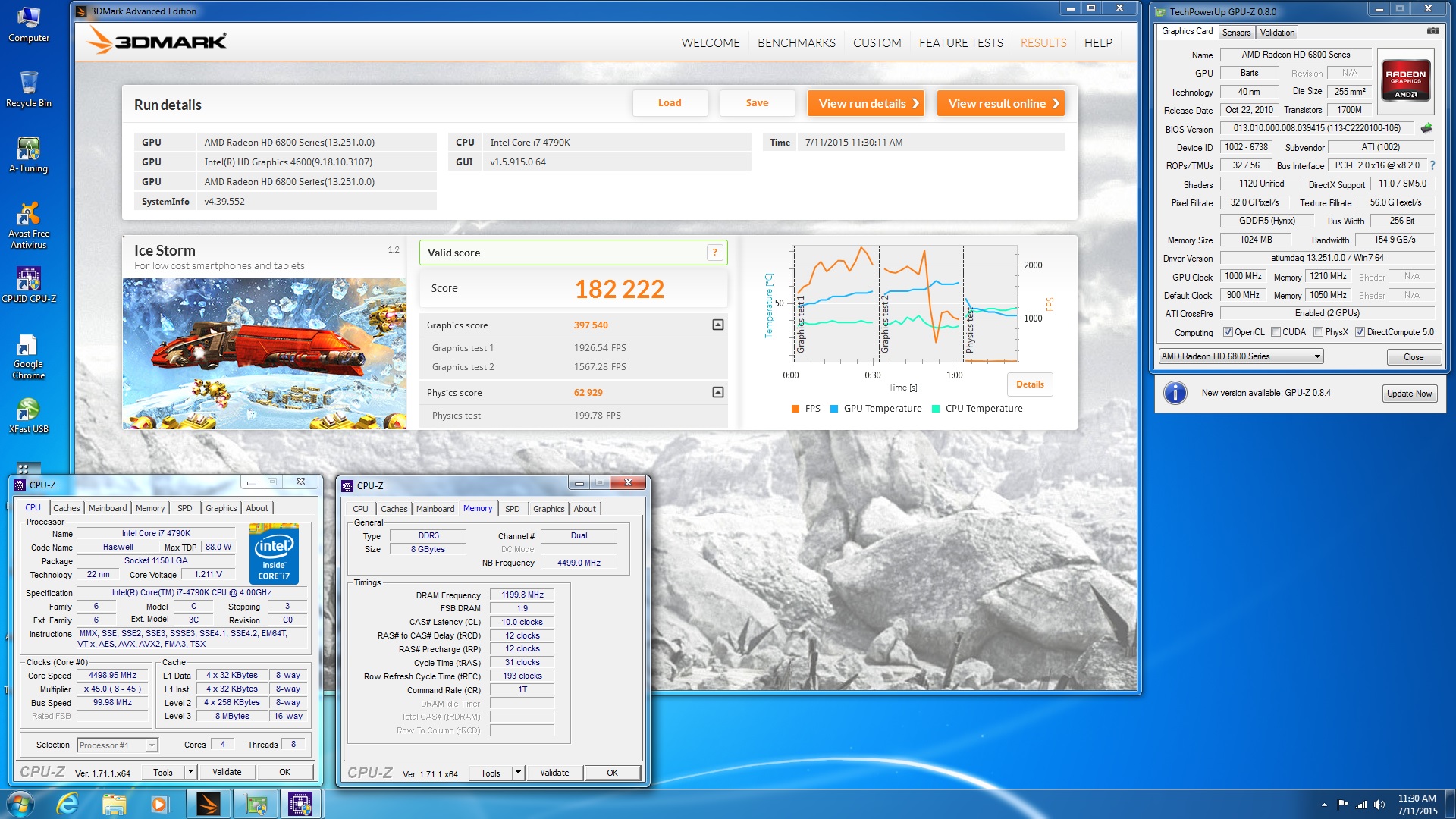The width and height of the screenshot is (1456, 819).
Task: Click the Close button in GPU-Z
Action: (1414, 357)
